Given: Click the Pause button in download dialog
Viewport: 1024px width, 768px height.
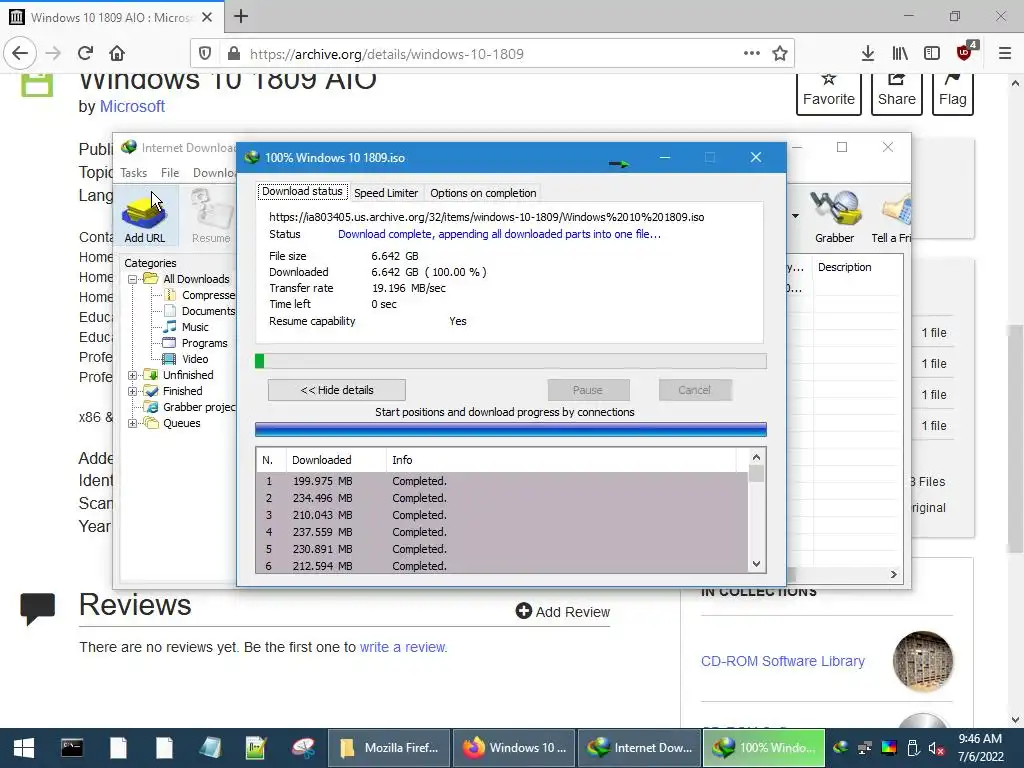Looking at the screenshot, I should 588,390.
